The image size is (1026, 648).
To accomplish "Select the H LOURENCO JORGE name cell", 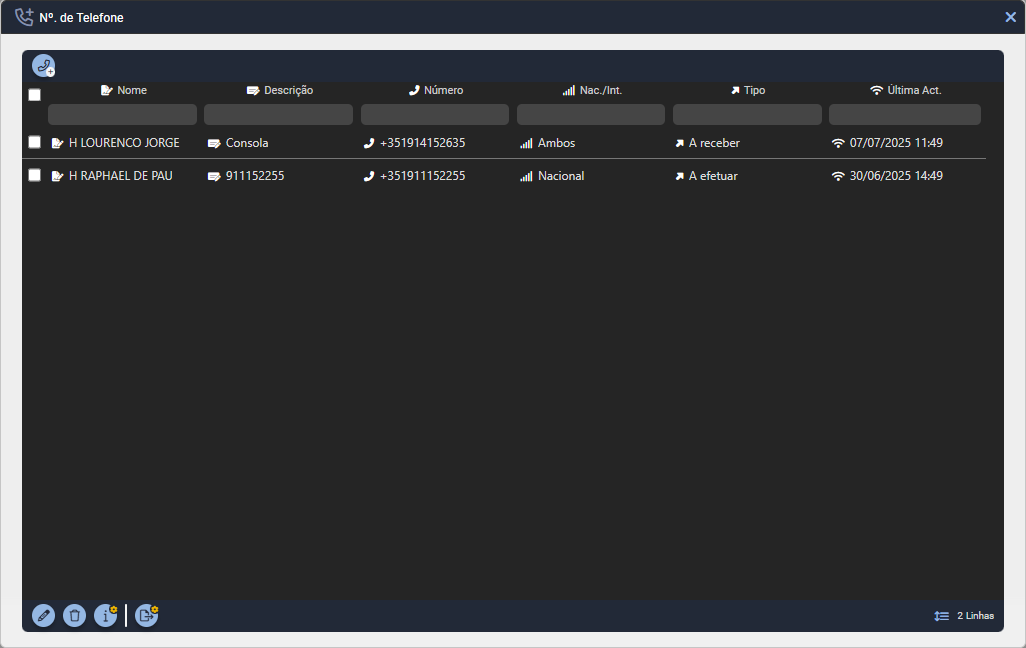I will point(124,143).
